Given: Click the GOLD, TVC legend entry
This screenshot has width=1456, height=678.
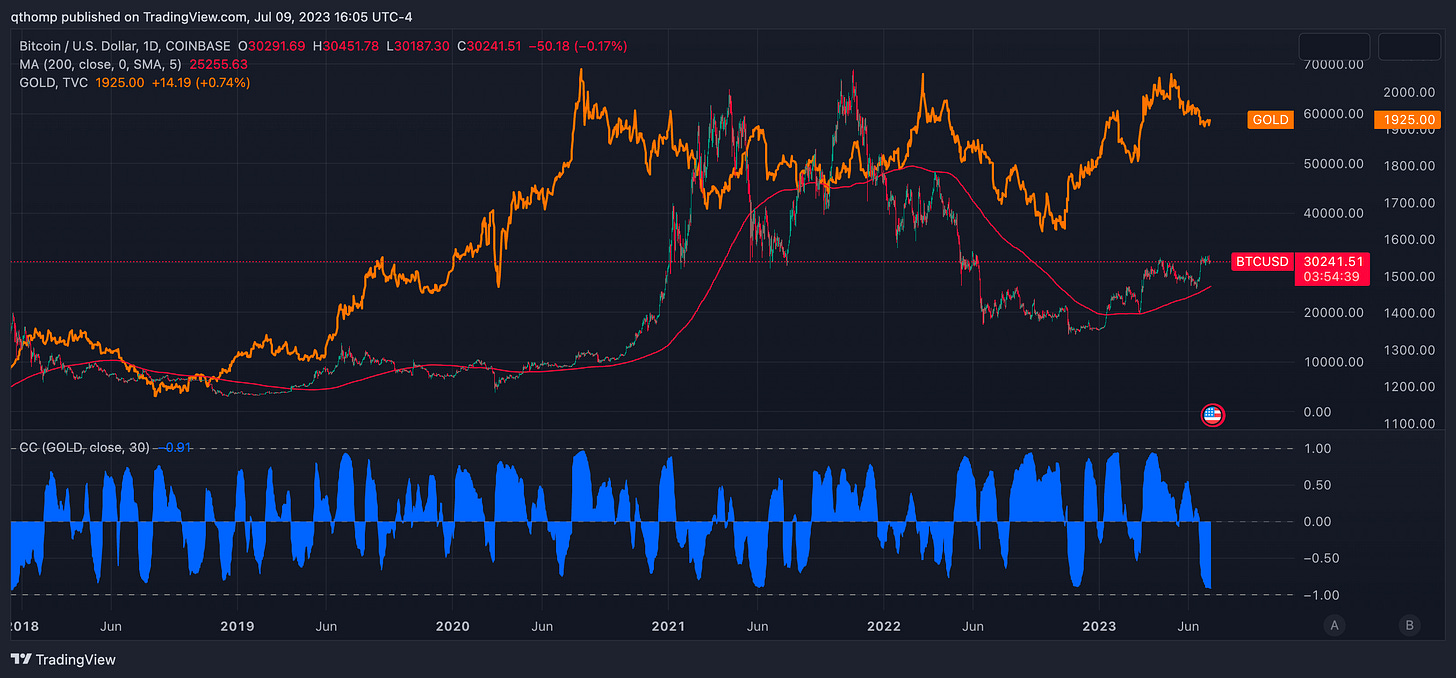Looking at the screenshot, I should (53, 82).
